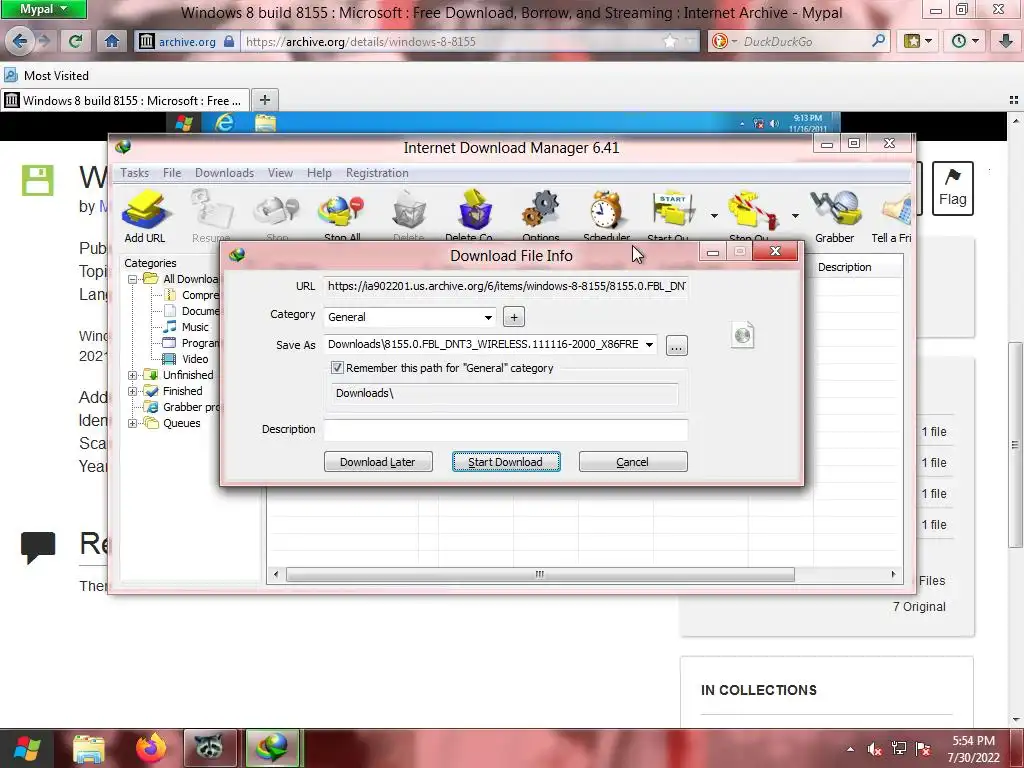Open File Explorer from the taskbar
Image resolution: width=1024 pixels, height=768 pixels.
coord(89,748)
